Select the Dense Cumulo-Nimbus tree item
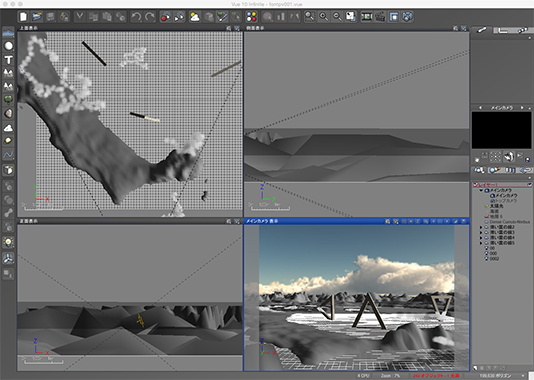The image size is (534, 380). pos(509,222)
